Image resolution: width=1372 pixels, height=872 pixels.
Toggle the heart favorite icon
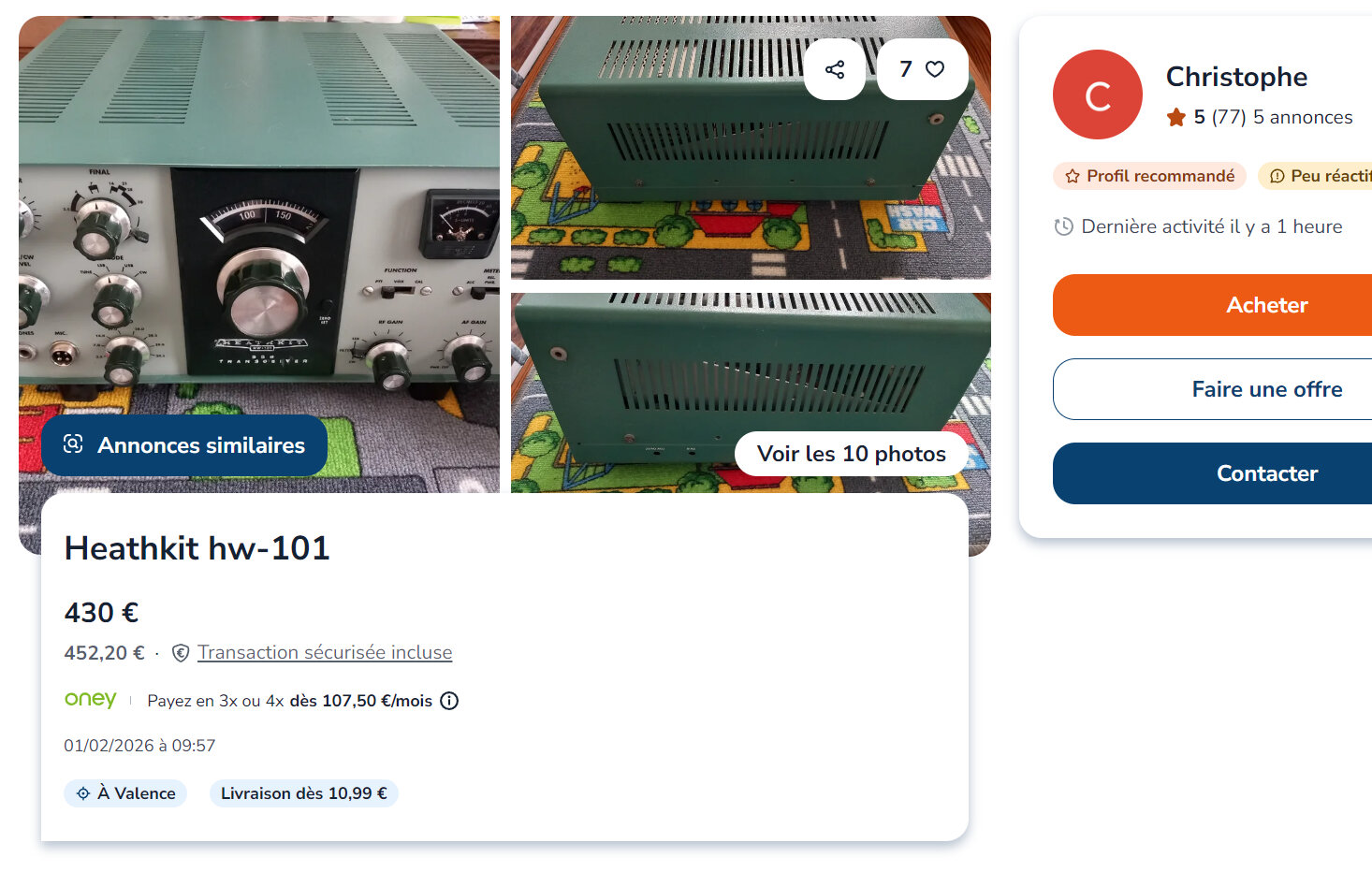[935, 69]
